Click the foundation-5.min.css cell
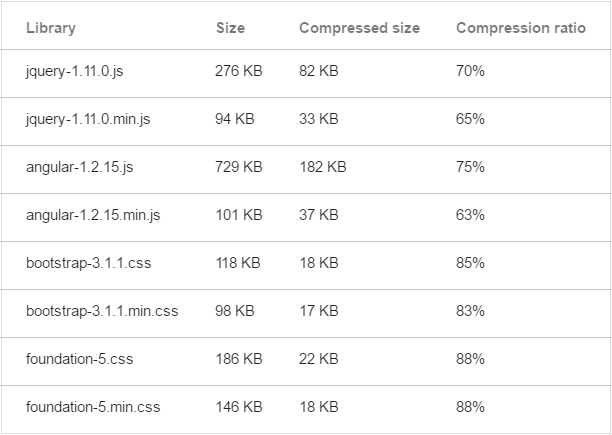Screen dimensions: 612x435 tap(93, 407)
